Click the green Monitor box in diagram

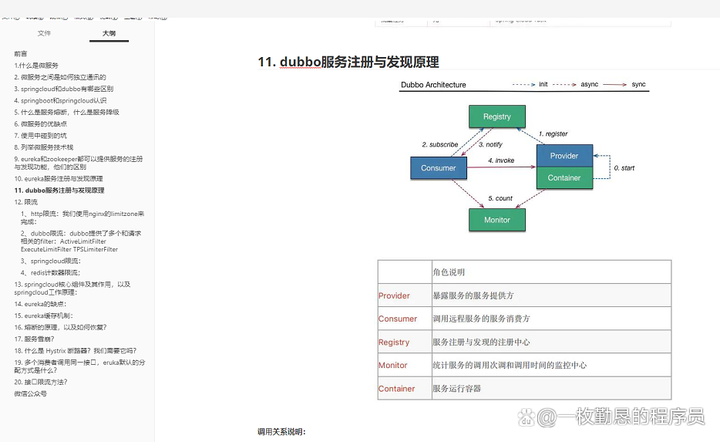click(497, 220)
